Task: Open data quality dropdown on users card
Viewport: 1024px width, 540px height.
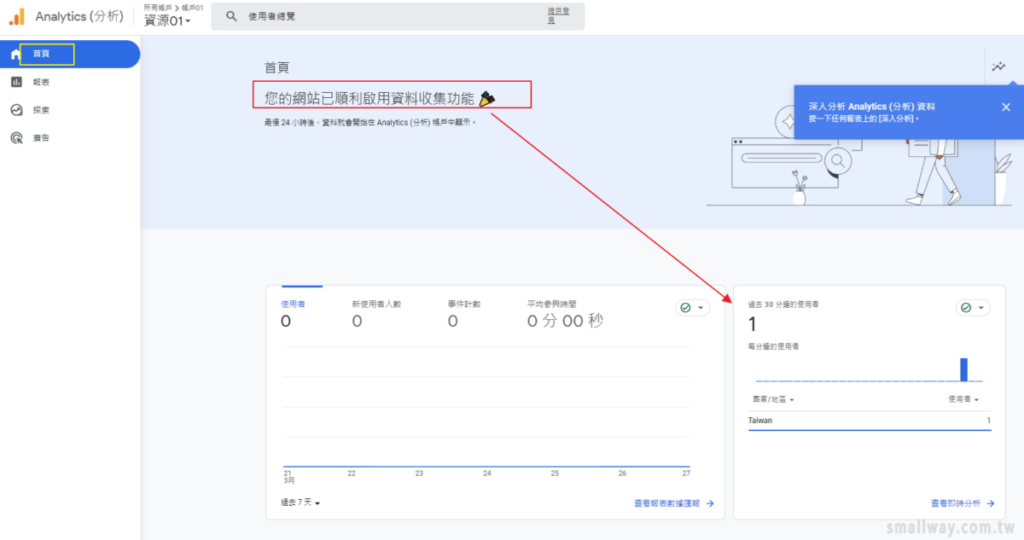Action: (692, 308)
